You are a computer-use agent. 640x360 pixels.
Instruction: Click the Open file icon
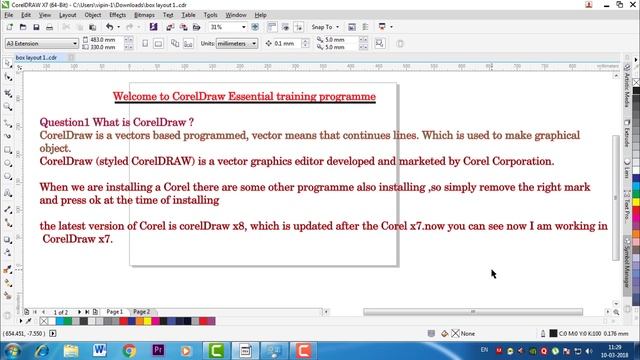coord(23,27)
